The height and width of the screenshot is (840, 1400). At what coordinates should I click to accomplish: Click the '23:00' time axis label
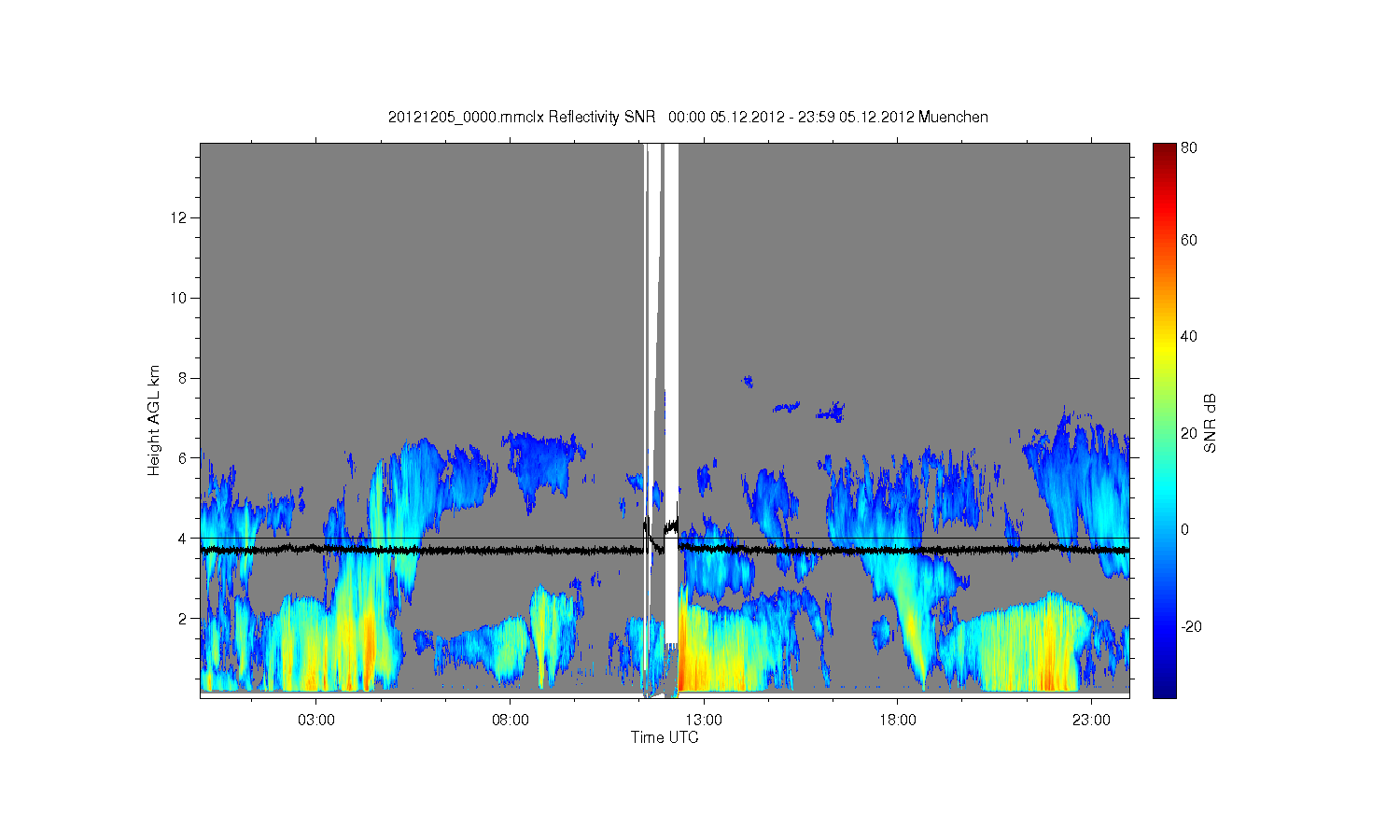[1090, 720]
